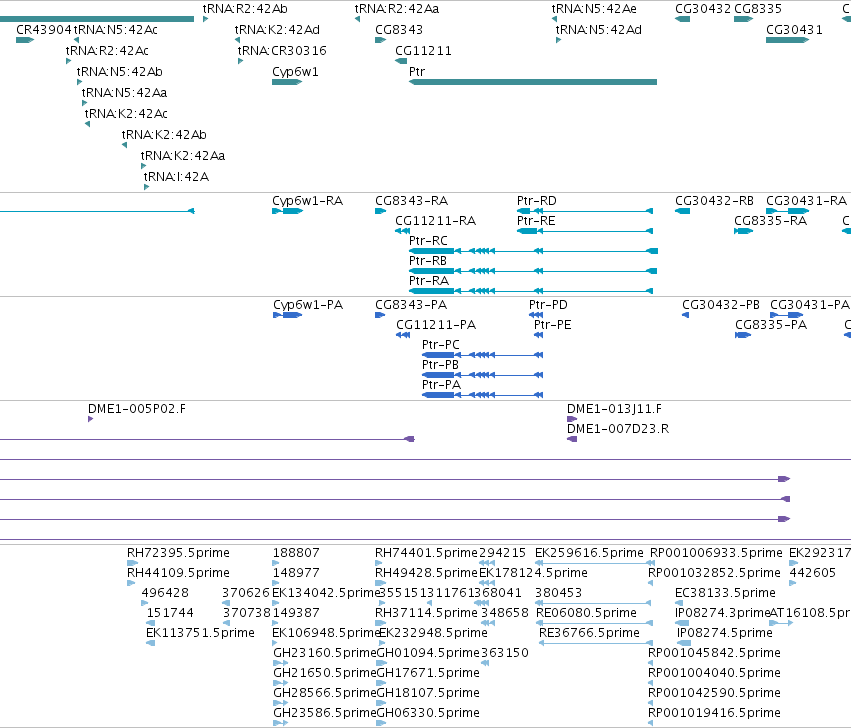Click the EK259616.5prime EST label
This screenshot has height=728, width=851.
pos(589,553)
